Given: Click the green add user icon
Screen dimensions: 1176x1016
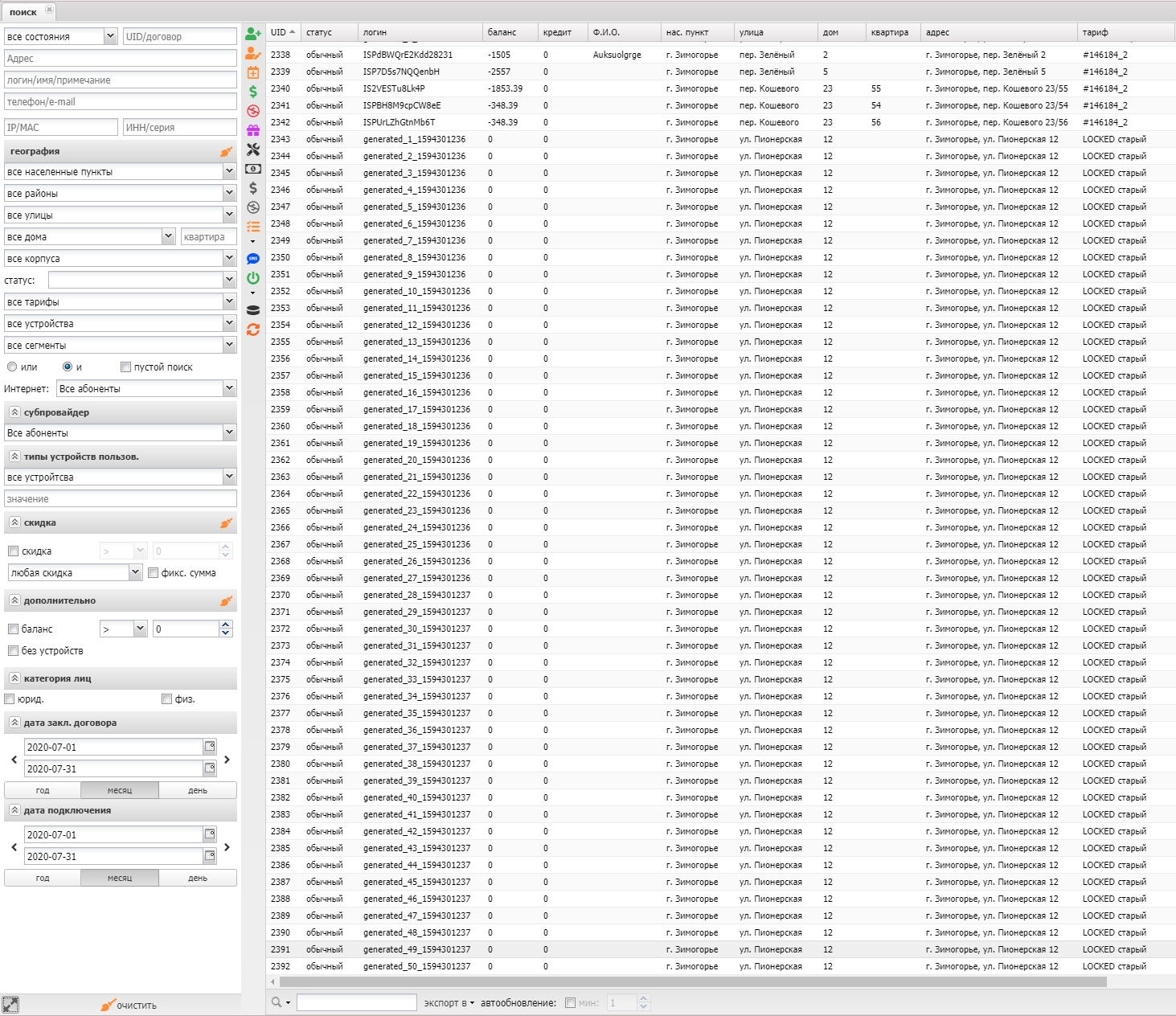Looking at the screenshot, I should tap(253, 34).
